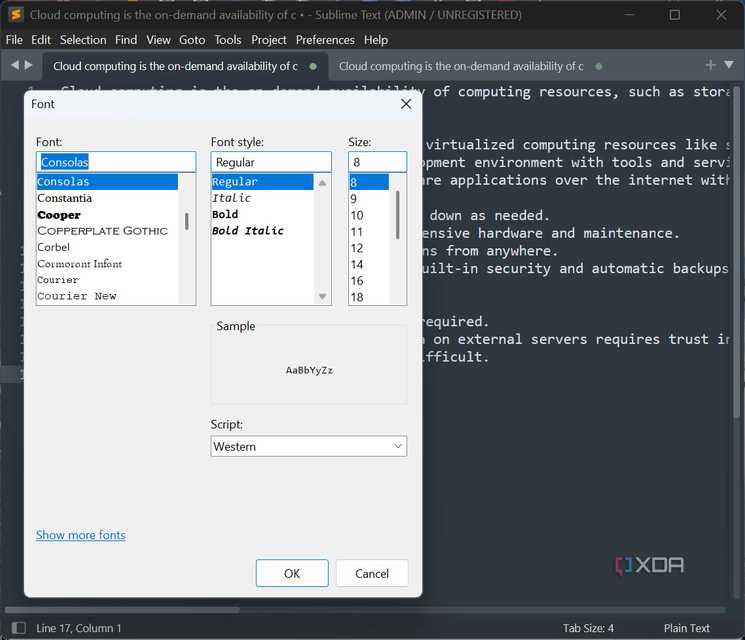
Task: Switch to the first Cloud computing tab
Action: click(185, 66)
